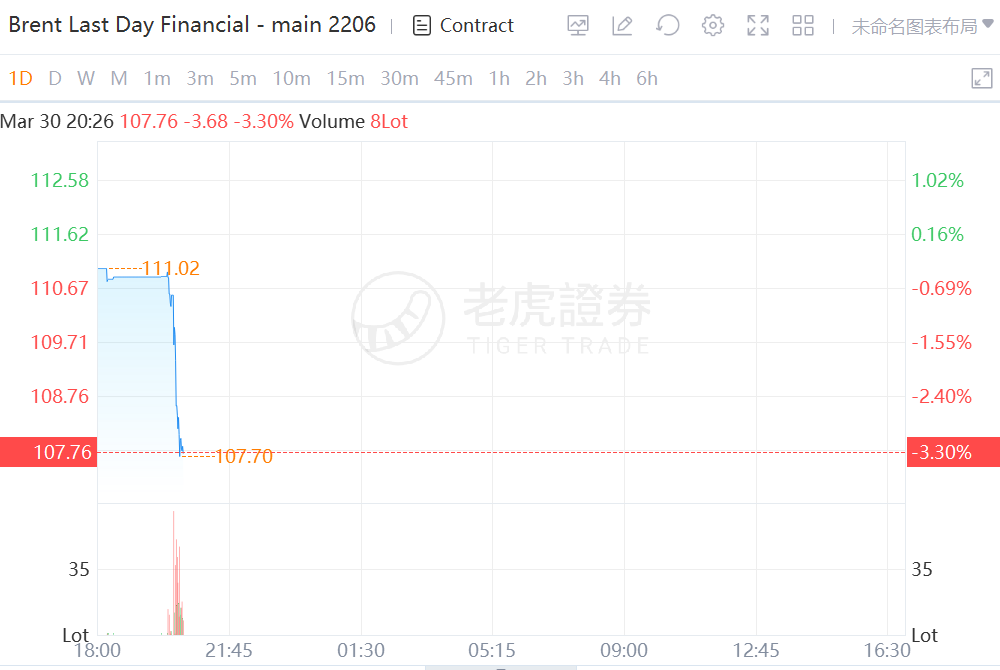The width and height of the screenshot is (1000, 670).
Task: Click the refresh chart icon
Action: pyautogui.click(x=668, y=26)
